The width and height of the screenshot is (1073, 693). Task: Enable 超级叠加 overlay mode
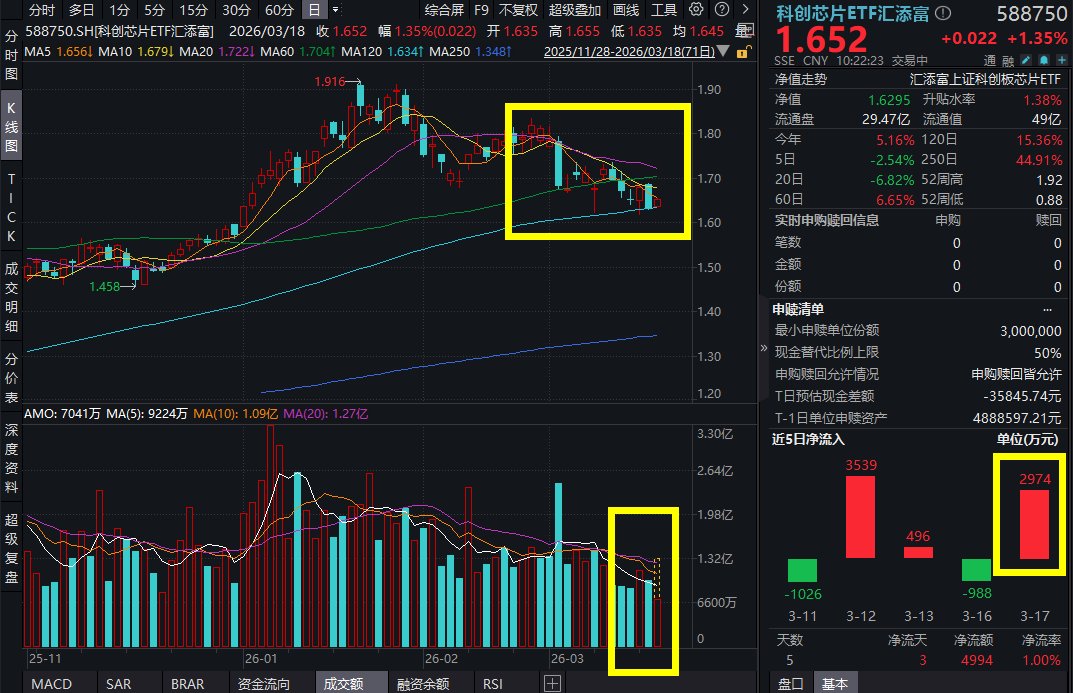[x=577, y=11]
